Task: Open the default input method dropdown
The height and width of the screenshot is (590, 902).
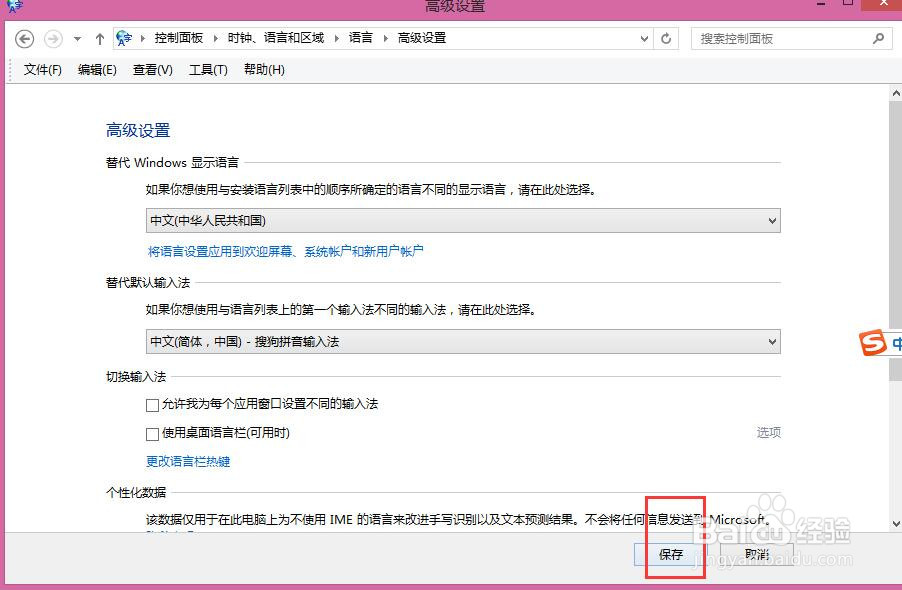Action: coord(771,341)
